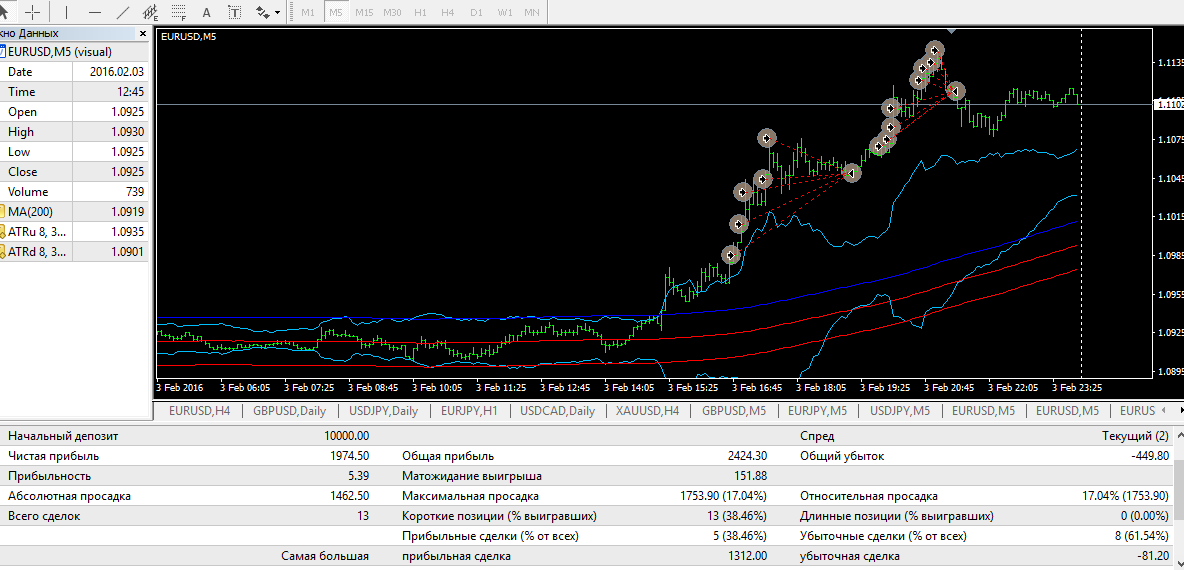Viewport: 1184px width, 570px height.
Task: Open the GBPUSD,Daily chart tab
Action: (289, 411)
